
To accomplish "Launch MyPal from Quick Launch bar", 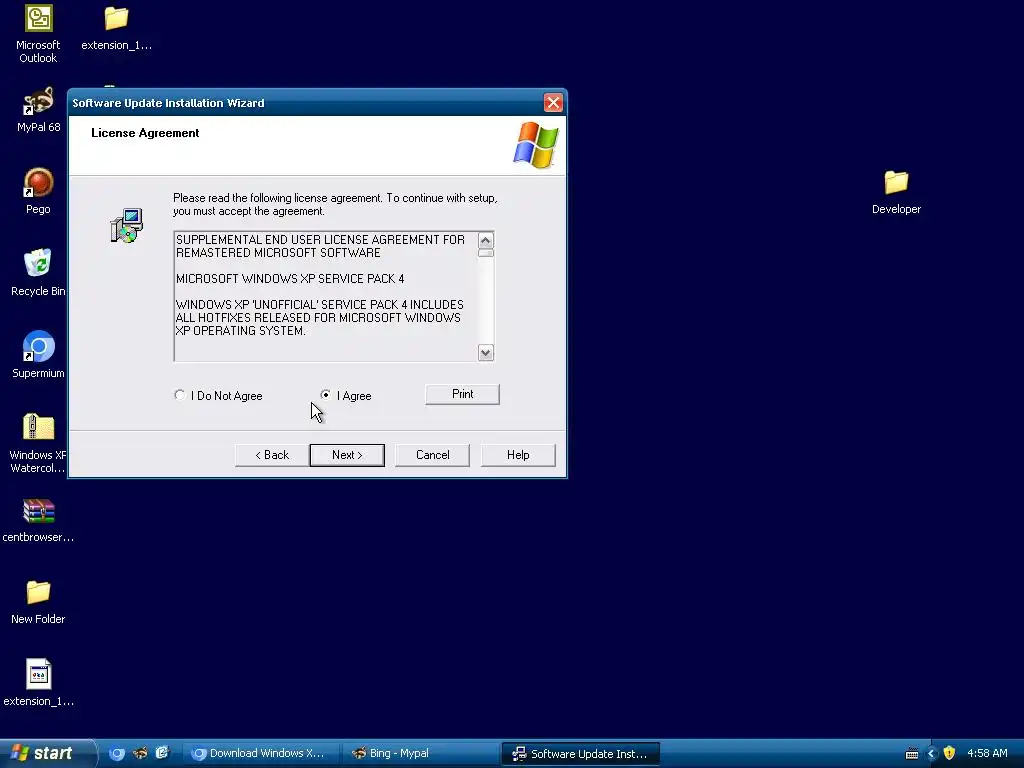I will [140, 753].
